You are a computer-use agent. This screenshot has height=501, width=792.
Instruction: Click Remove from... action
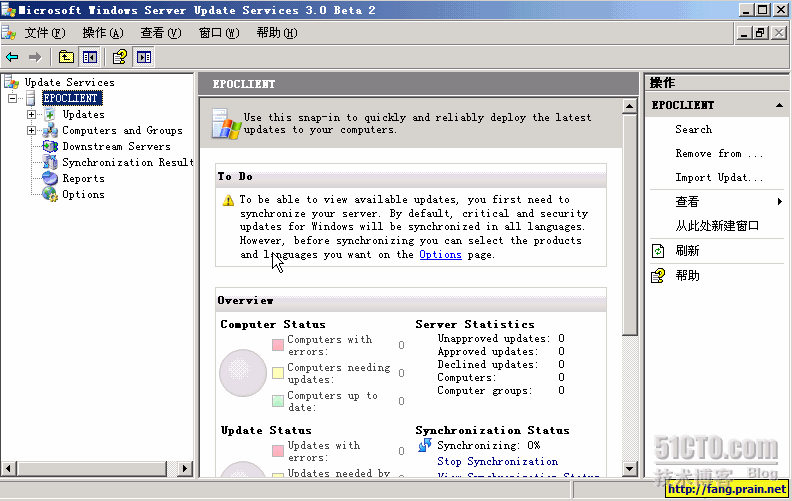click(x=719, y=154)
